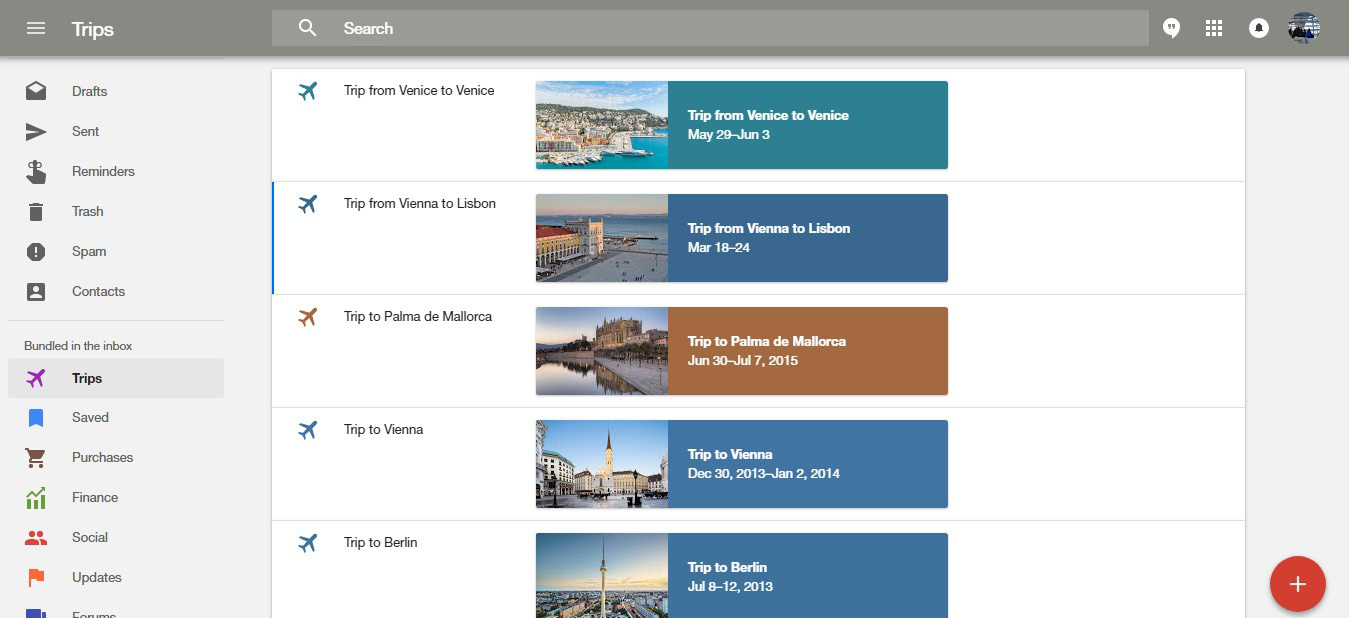Open the Purchases bundle
1349x618 pixels.
pos(102,457)
